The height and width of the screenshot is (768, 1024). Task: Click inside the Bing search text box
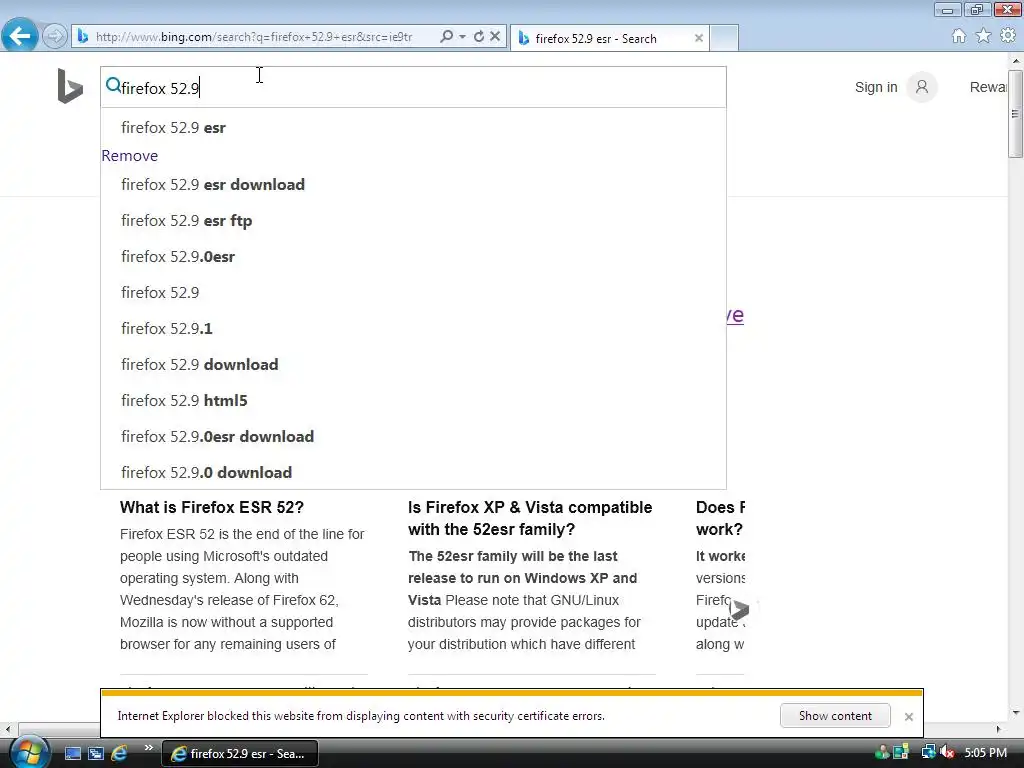pos(413,88)
